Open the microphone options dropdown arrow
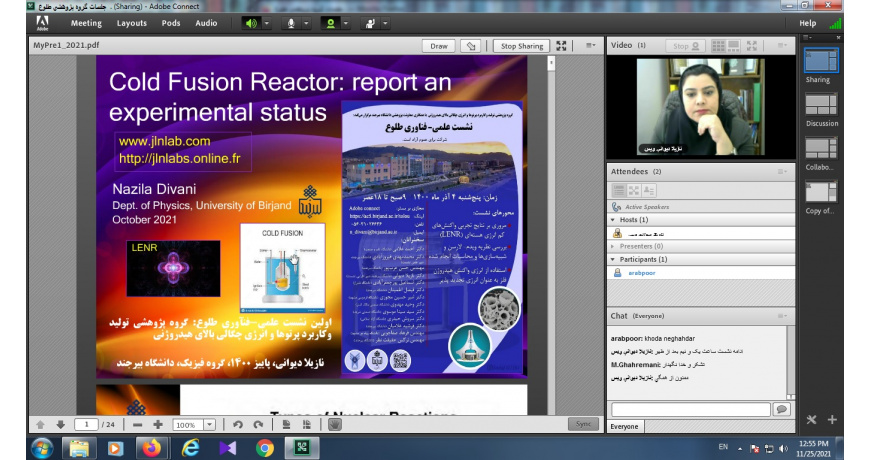Image resolution: width=870 pixels, height=460 pixels. [x=306, y=23]
